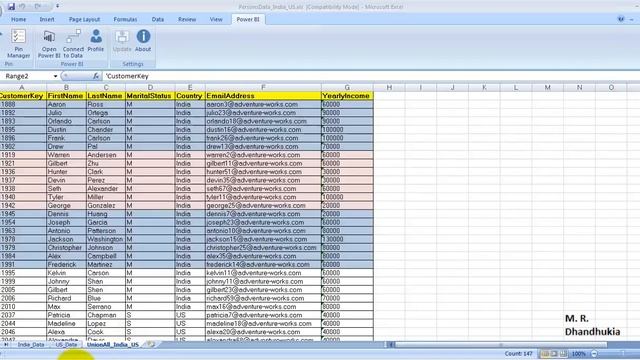The height and width of the screenshot is (360, 640).
Task: Expand the Name Box dropdown
Action: point(55,76)
